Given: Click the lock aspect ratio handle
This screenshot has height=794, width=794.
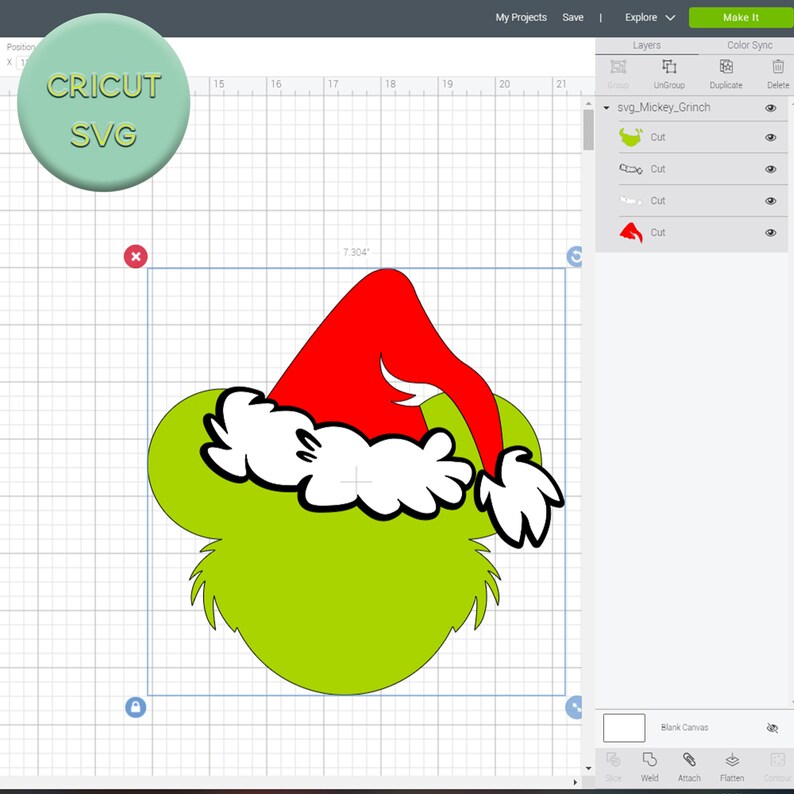Looking at the screenshot, I should coord(136,707).
